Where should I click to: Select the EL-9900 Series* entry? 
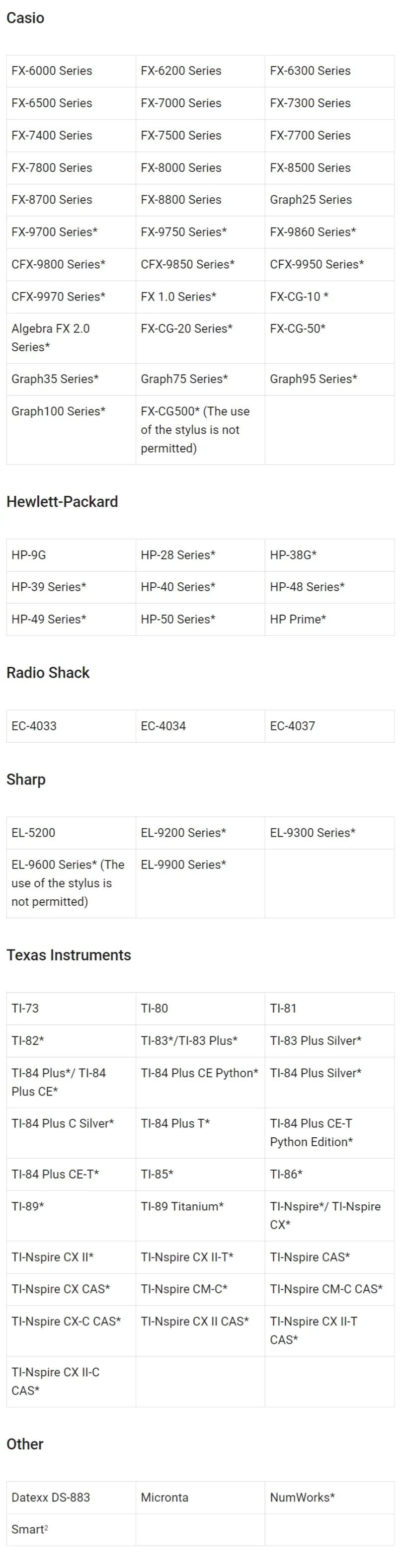[x=200, y=884]
